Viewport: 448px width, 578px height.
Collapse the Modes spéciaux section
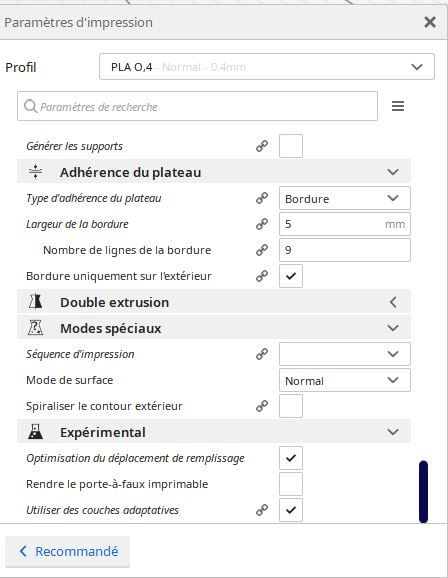(214, 328)
